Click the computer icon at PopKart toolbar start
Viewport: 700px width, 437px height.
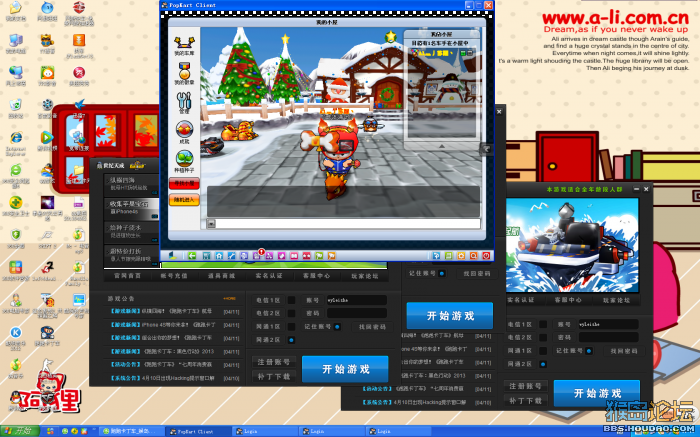(173, 256)
